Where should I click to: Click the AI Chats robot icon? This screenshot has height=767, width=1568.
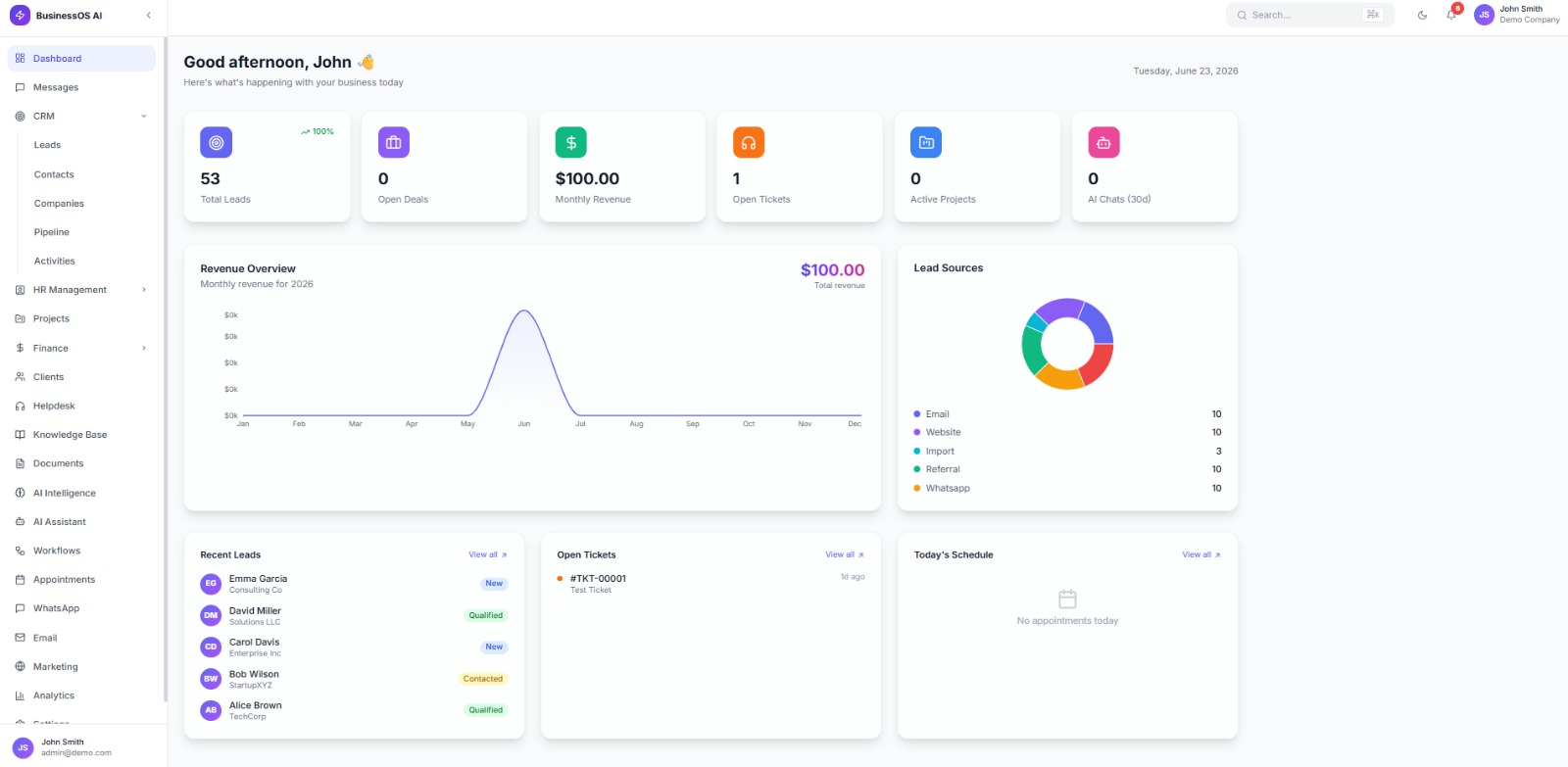click(1103, 142)
